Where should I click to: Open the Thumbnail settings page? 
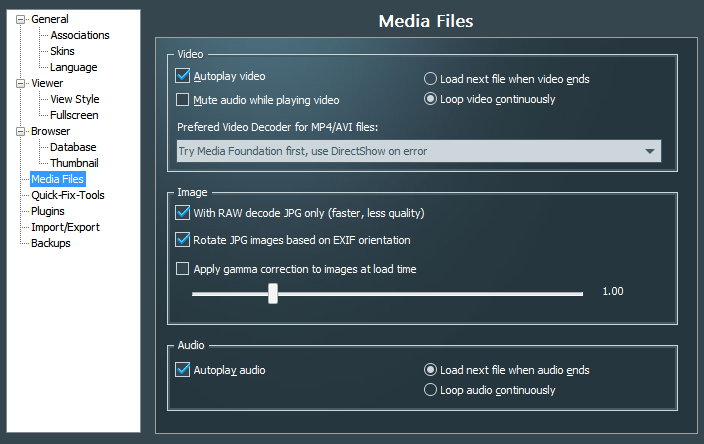tap(74, 163)
